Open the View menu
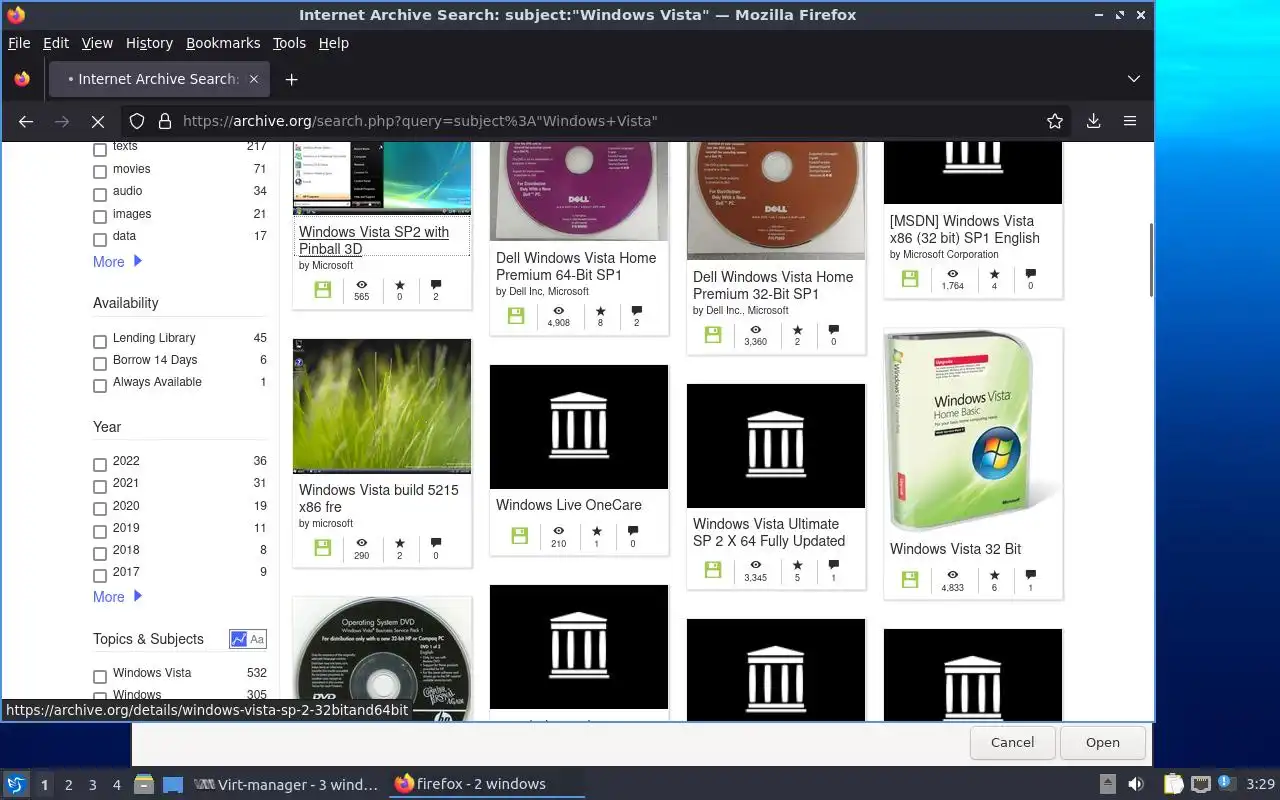1280x800 pixels. coord(97,43)
